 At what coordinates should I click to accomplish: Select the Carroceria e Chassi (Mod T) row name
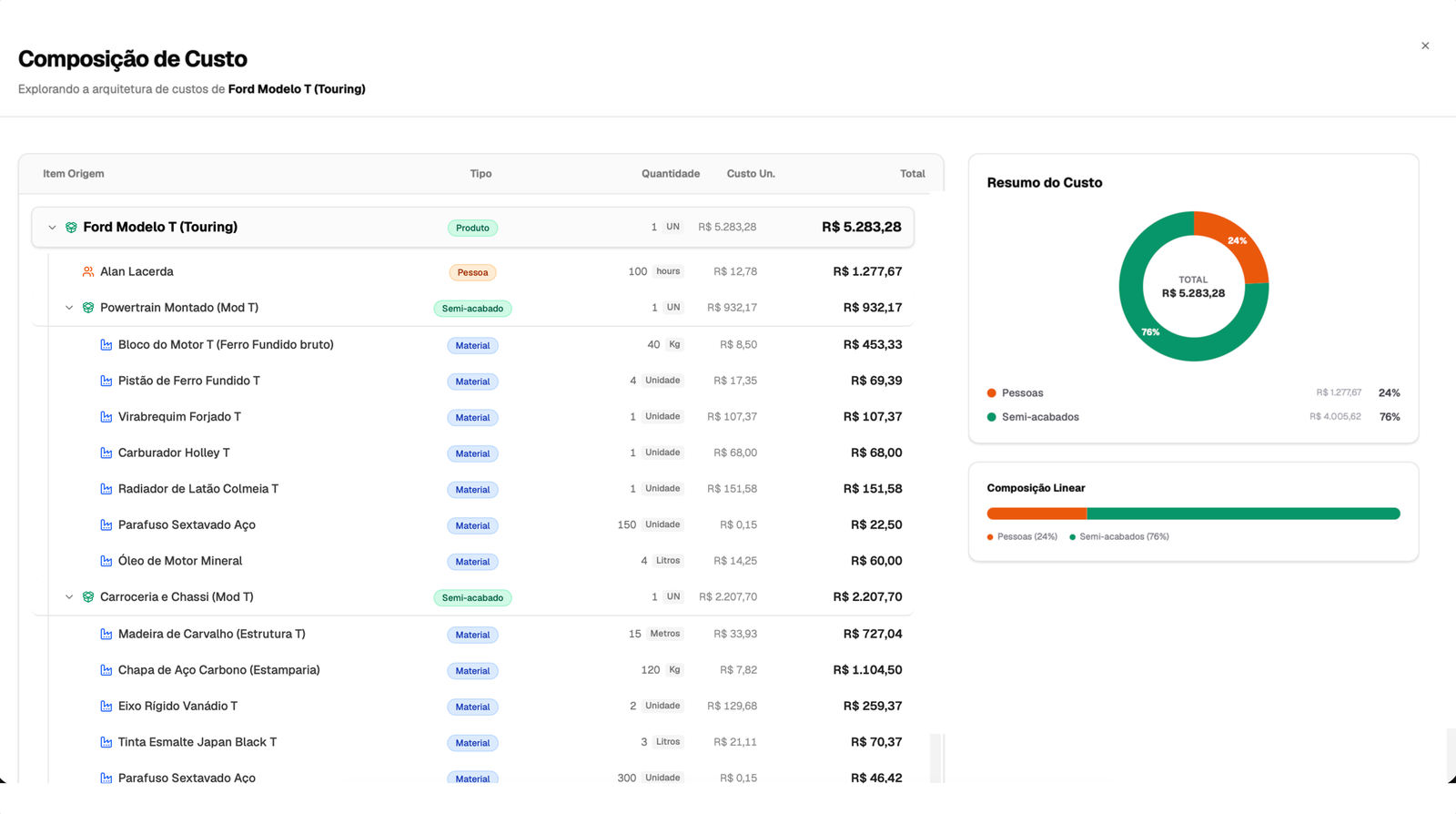[x=177, y=597]
